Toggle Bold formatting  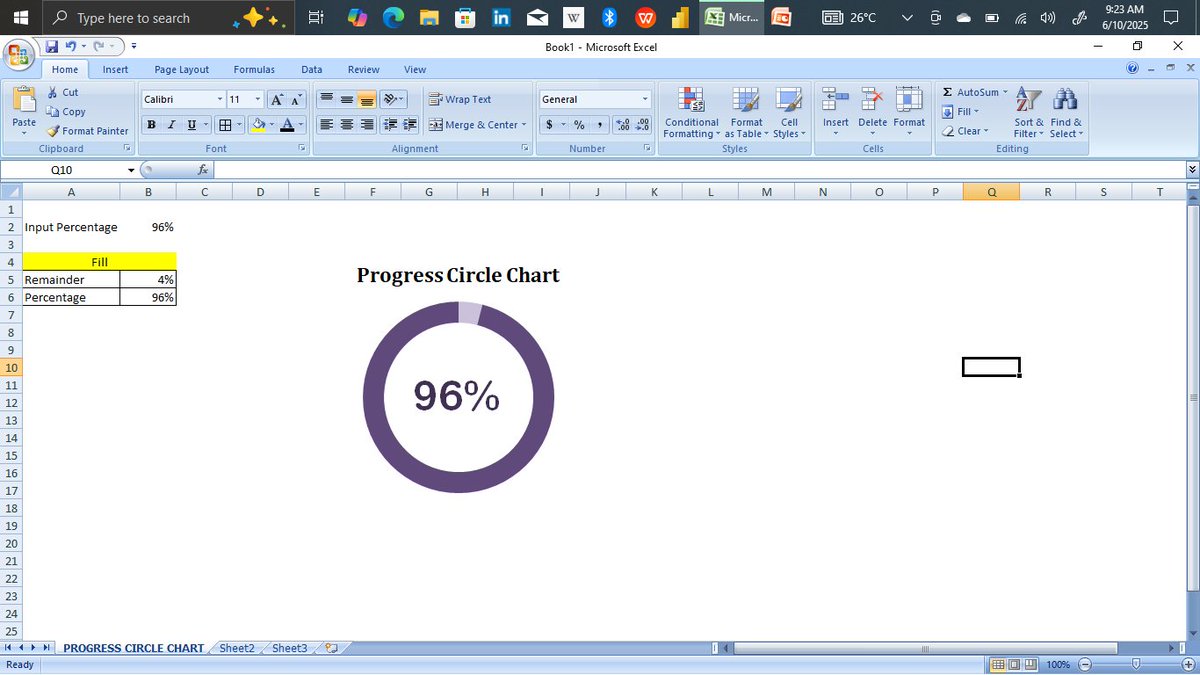(151, 125)
